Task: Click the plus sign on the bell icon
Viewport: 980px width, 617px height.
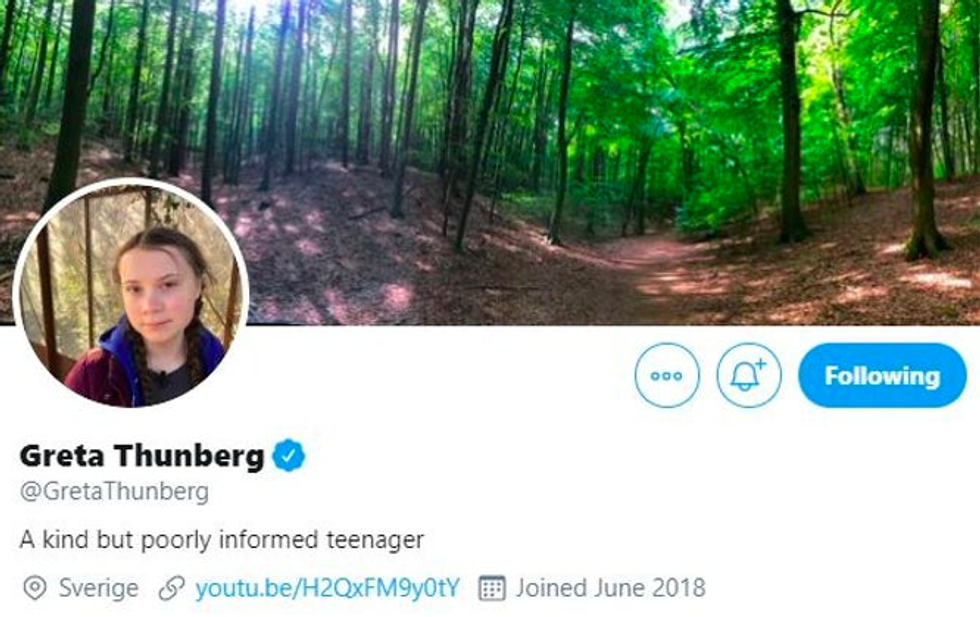Action: (760, 365)
